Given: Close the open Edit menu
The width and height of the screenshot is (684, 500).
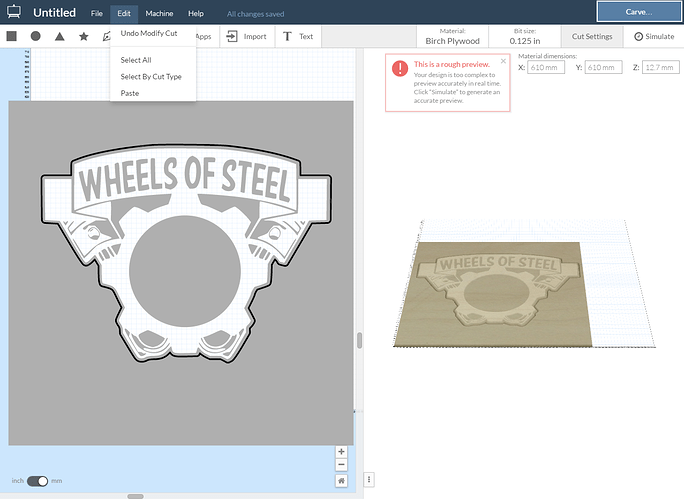Looking at the screenshot, I should [x=124, y=14].
